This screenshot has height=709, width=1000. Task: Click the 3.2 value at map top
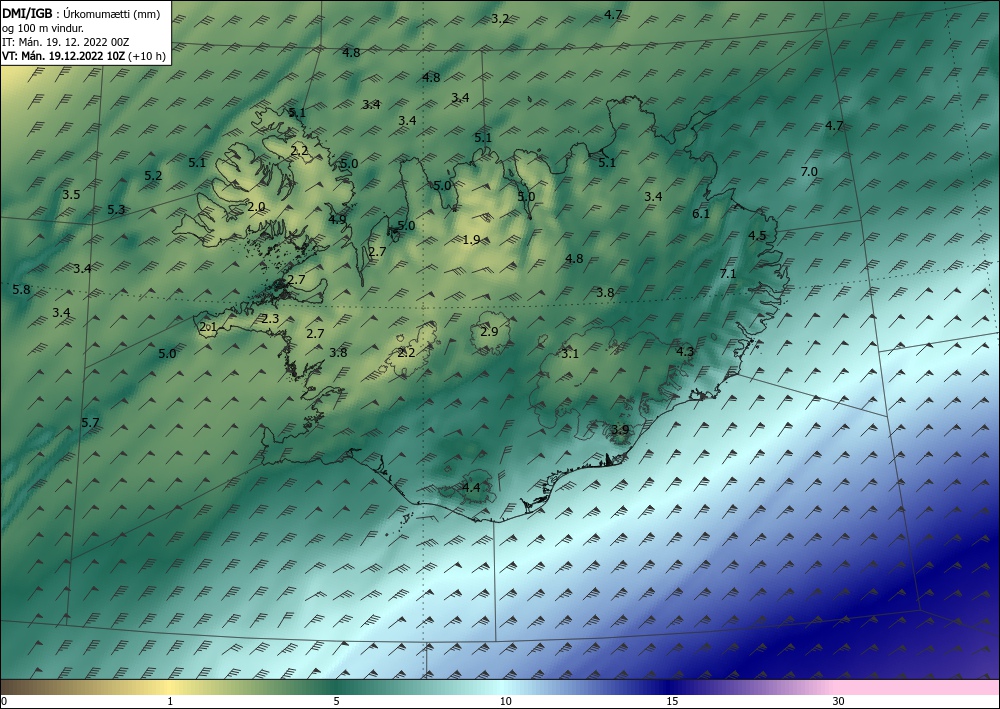coord(501,19)
